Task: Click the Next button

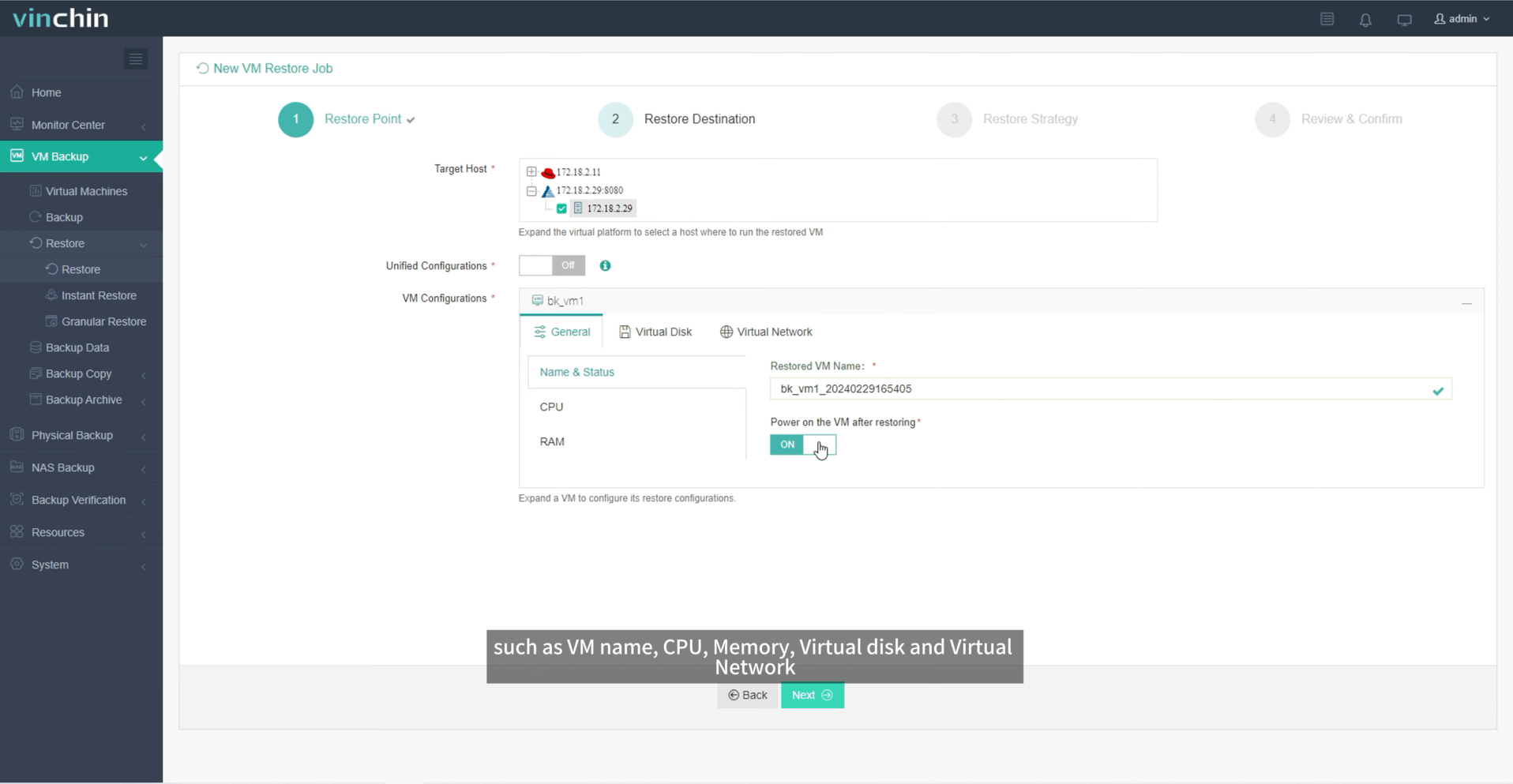Action: (813, 696)
